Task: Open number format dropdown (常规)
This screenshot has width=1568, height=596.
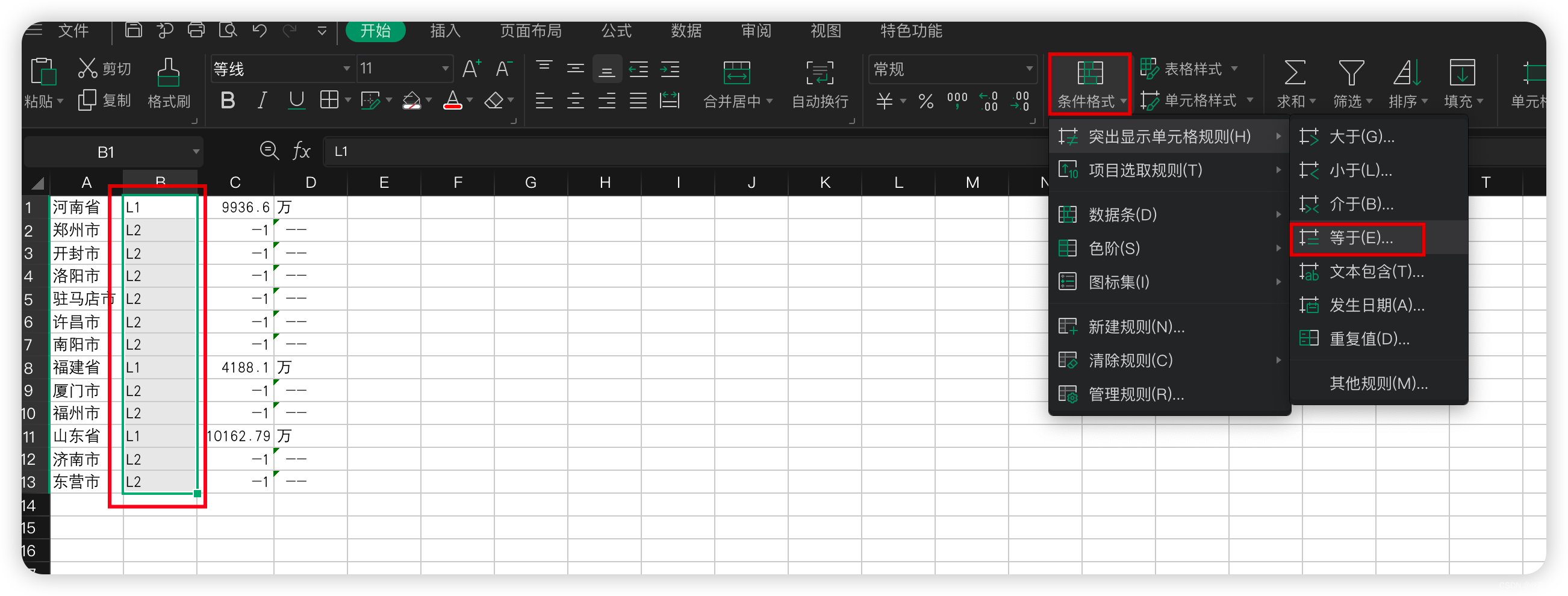Action: (1028, 69)
